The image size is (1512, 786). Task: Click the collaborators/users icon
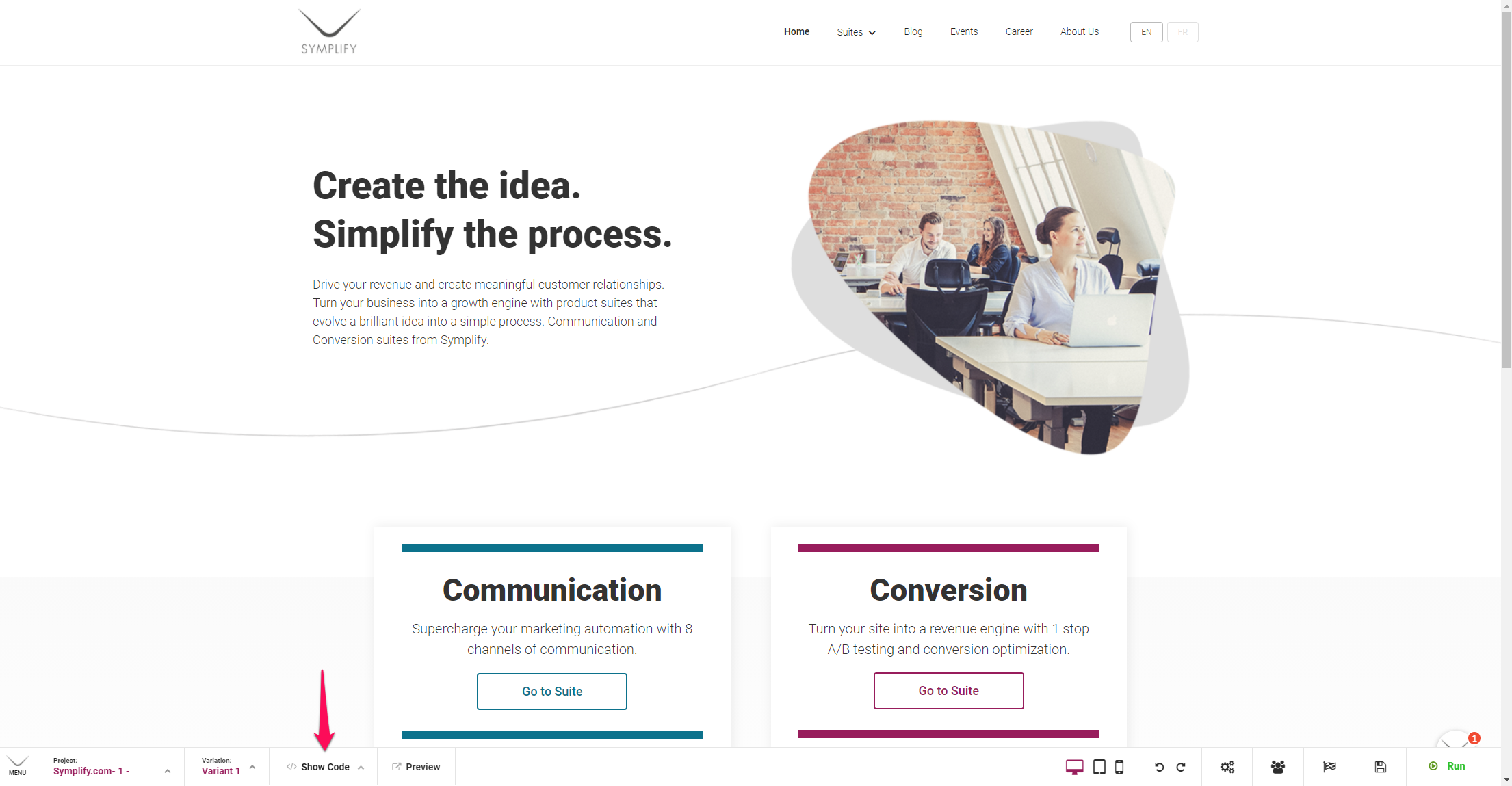click(1278, 766)
